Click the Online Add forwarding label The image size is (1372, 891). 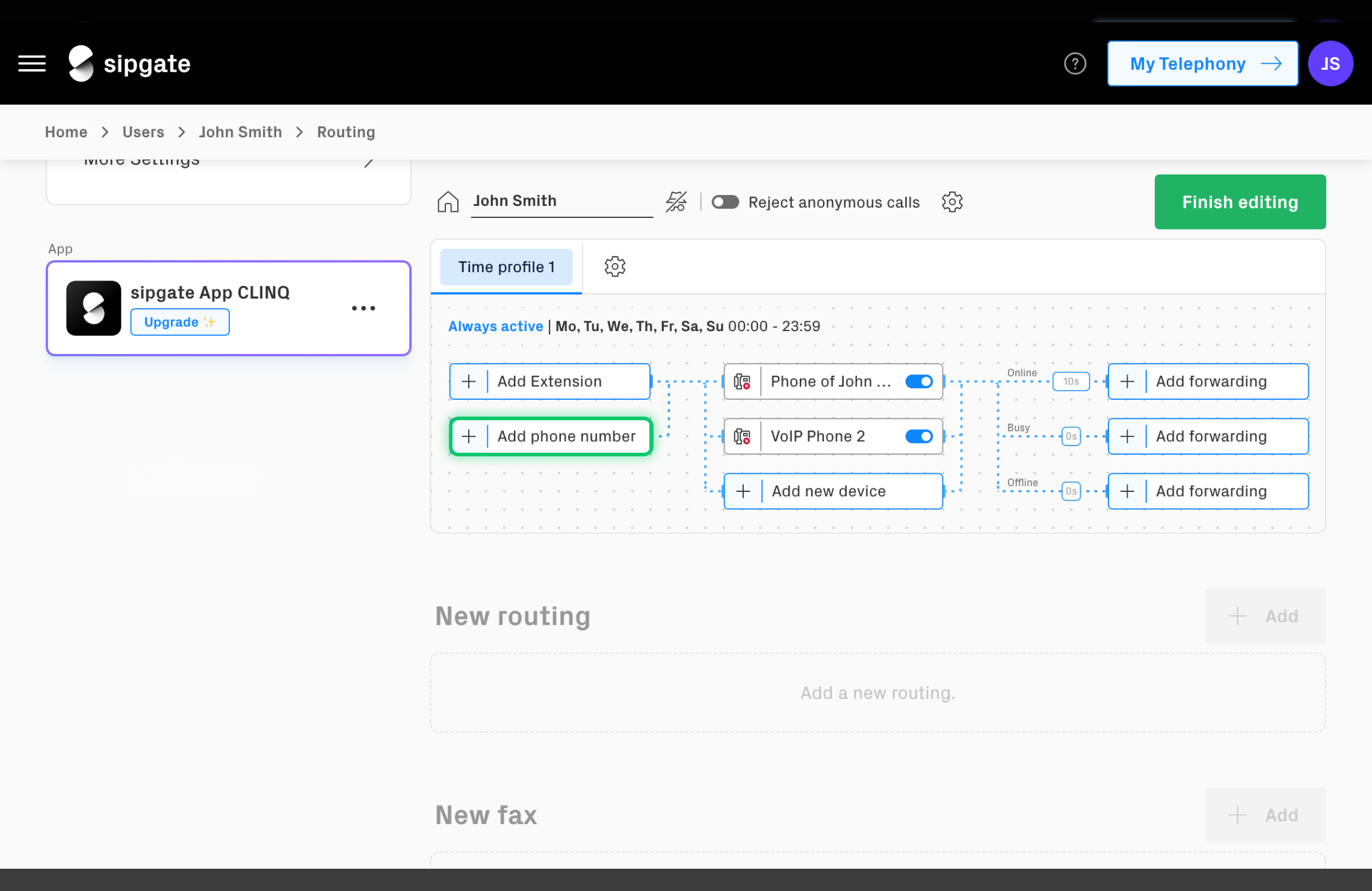[1211, 381]
